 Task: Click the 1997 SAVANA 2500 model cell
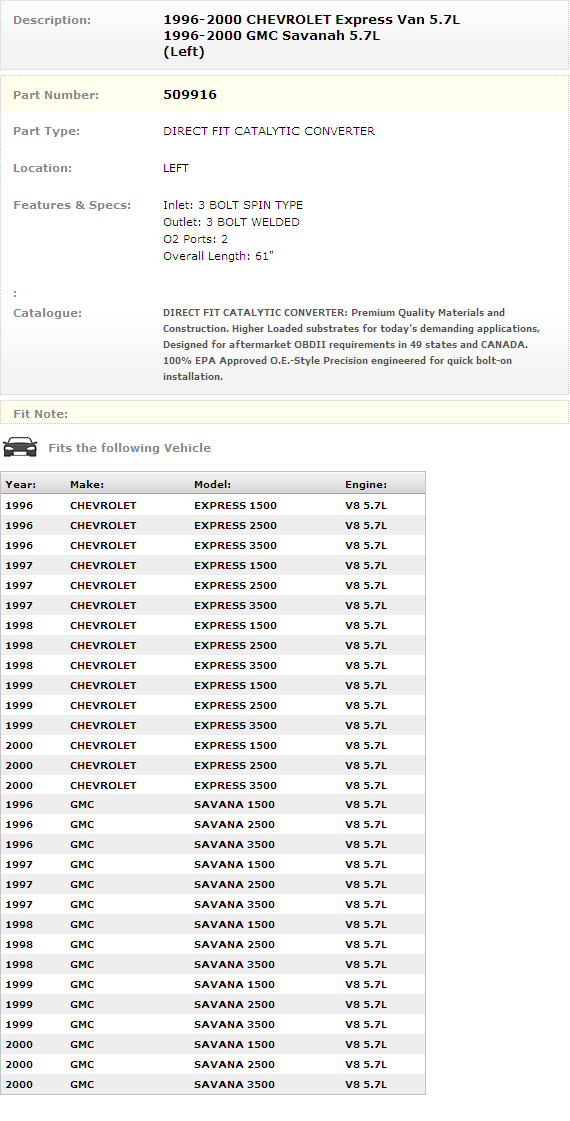(x=235, y=885)
